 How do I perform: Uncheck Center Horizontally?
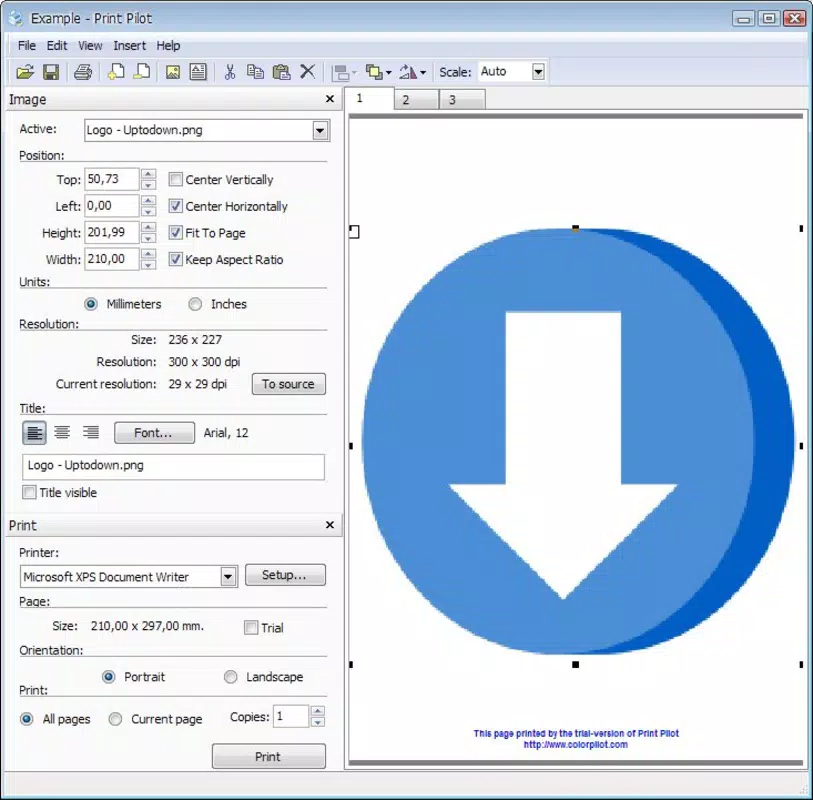click(176, 206)
